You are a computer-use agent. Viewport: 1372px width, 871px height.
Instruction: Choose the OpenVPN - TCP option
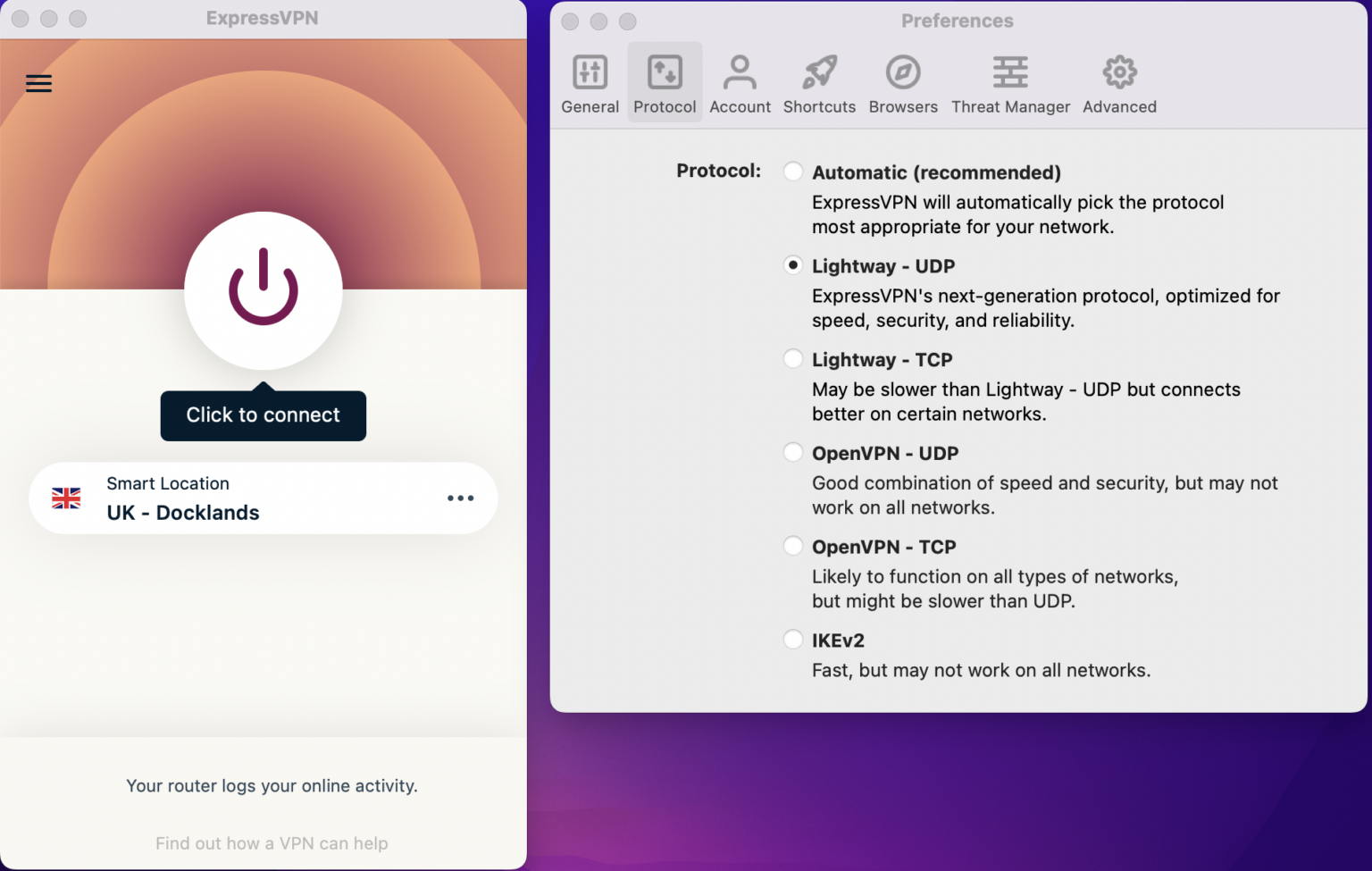coord(793,546)
